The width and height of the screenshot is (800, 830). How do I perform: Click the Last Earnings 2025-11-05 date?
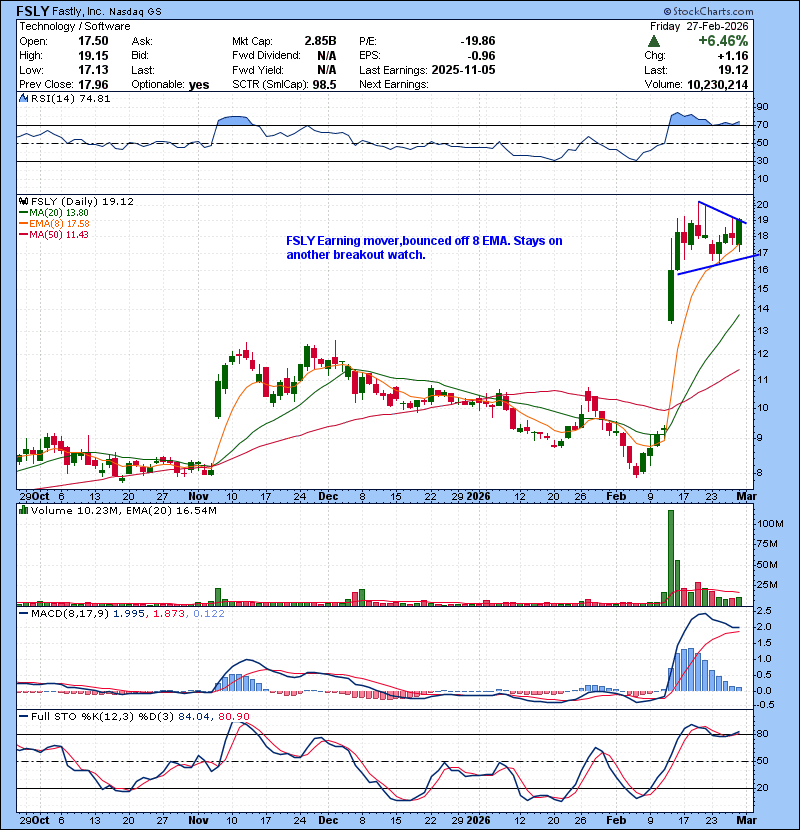pyautogui.click(x=463, y=70)
